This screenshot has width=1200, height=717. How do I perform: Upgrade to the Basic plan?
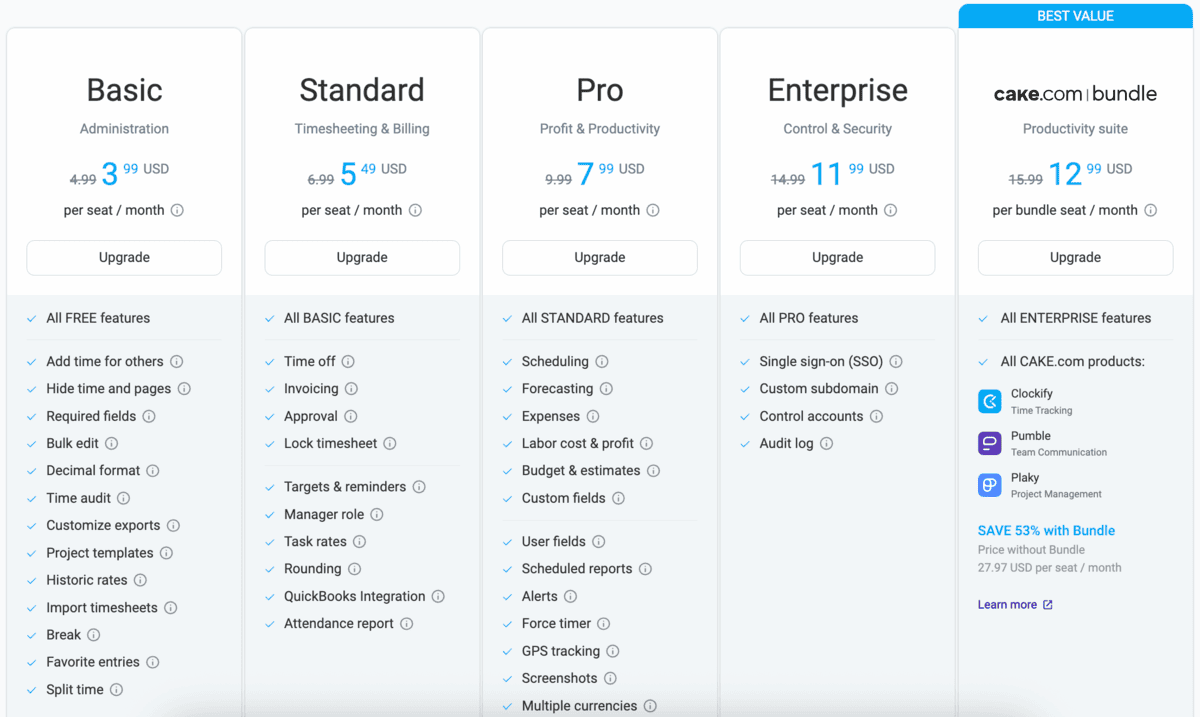(x=124, y=258)
